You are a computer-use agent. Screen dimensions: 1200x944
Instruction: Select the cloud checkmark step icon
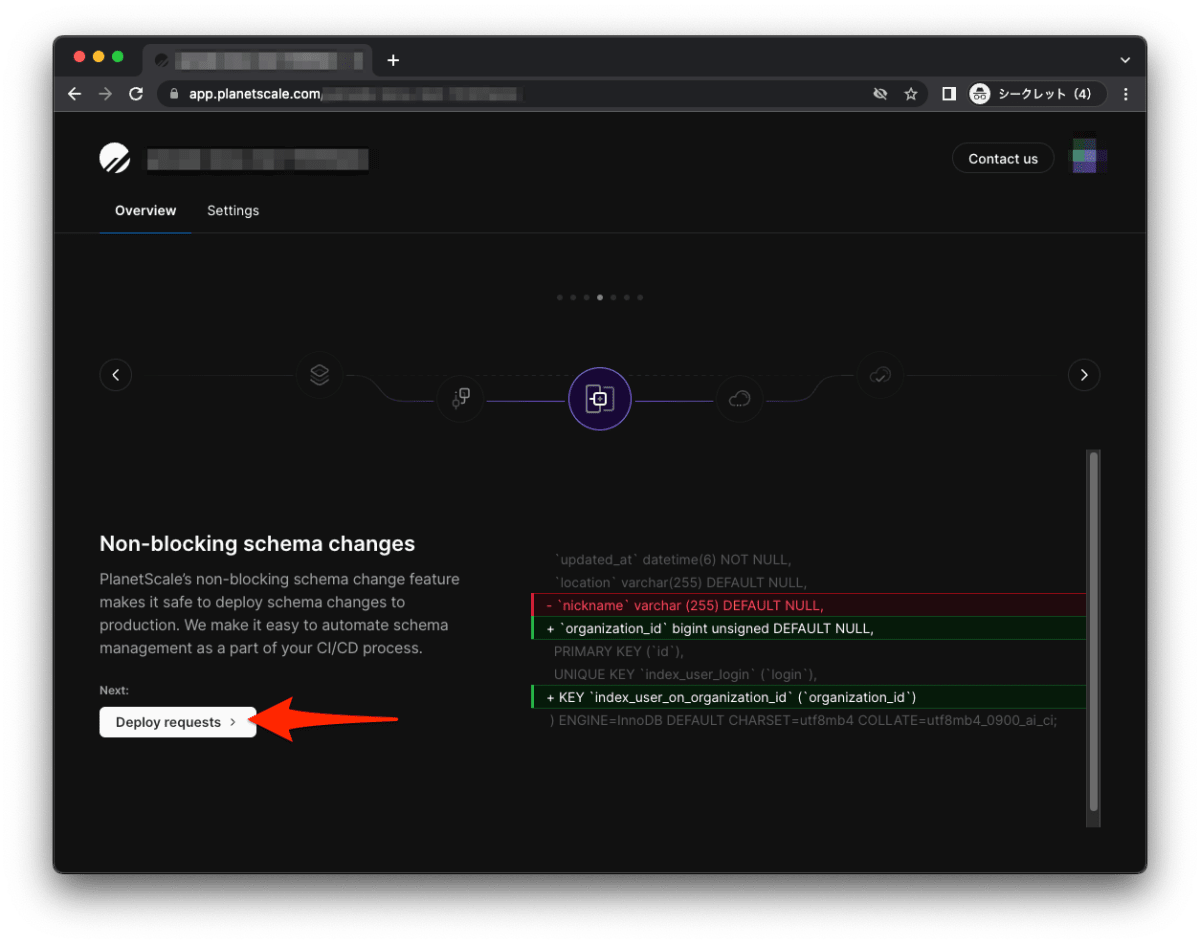[880, 375]
